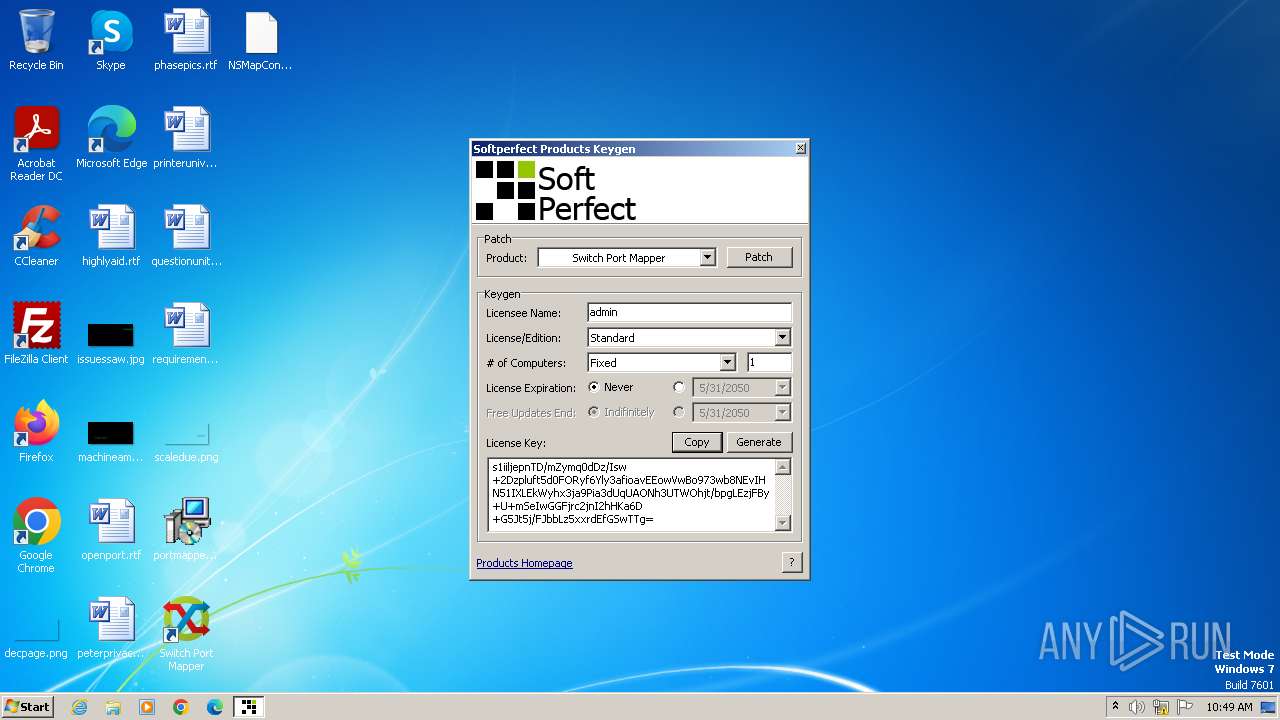Click the keygen app taskbar button
Viewport: 1280px width, 720px height.
(x=248, y=707)
